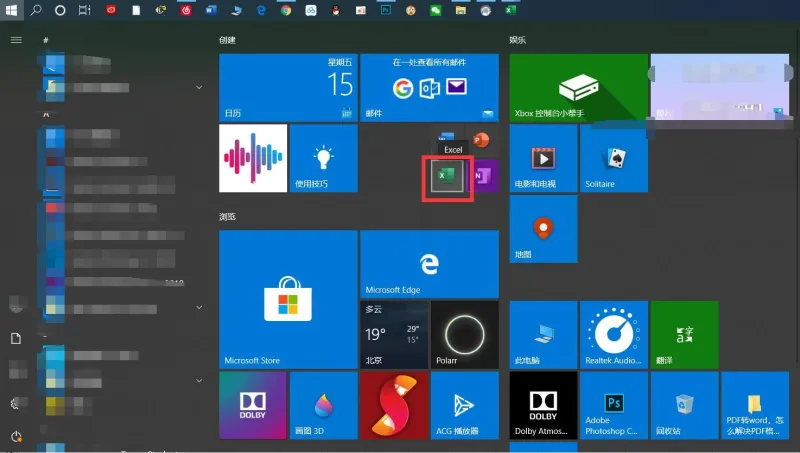Screen dimensions: 800x453
Task: Open the Excel tile in Start menu
Action: coord(447,176)
